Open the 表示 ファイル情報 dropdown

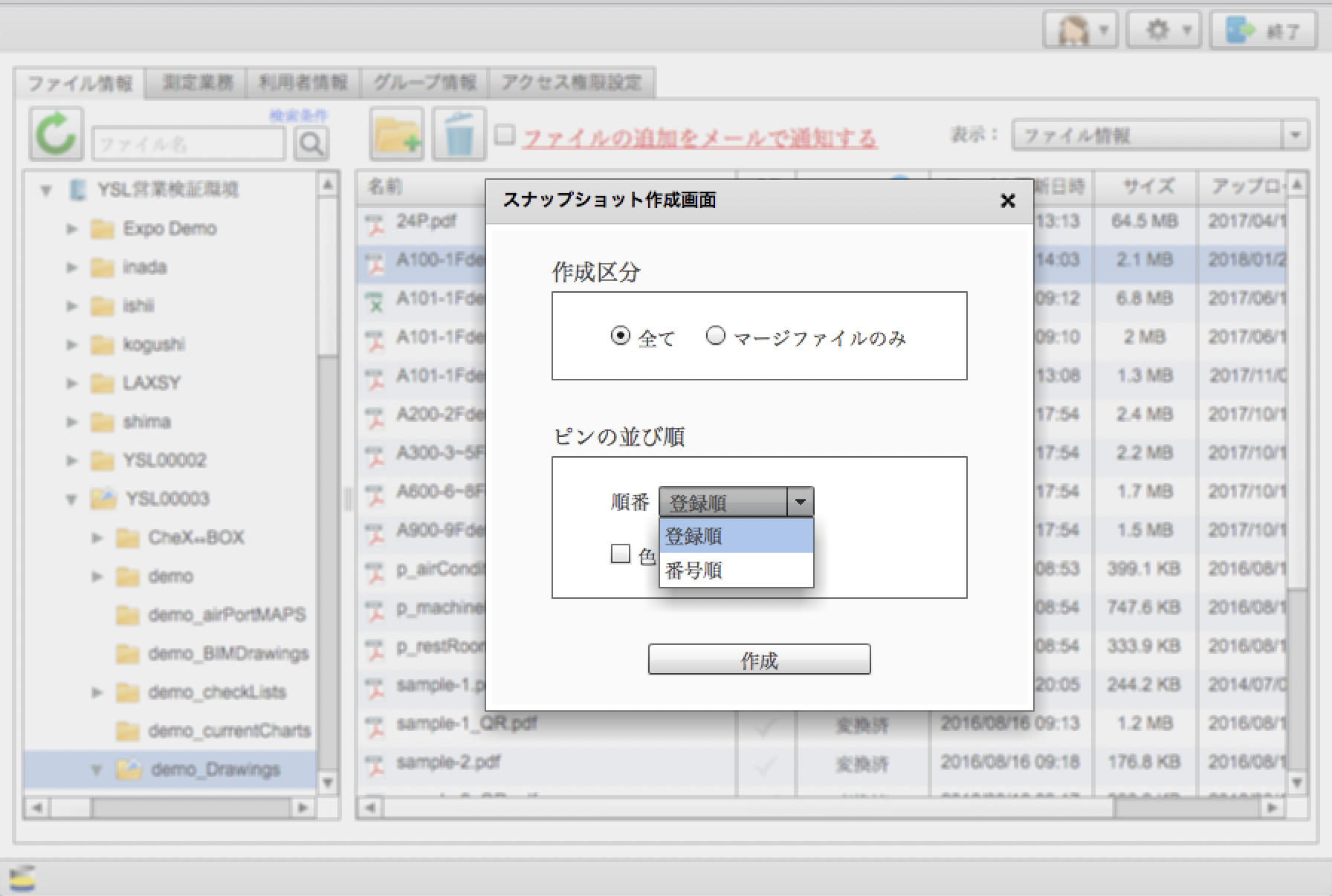1159,136
